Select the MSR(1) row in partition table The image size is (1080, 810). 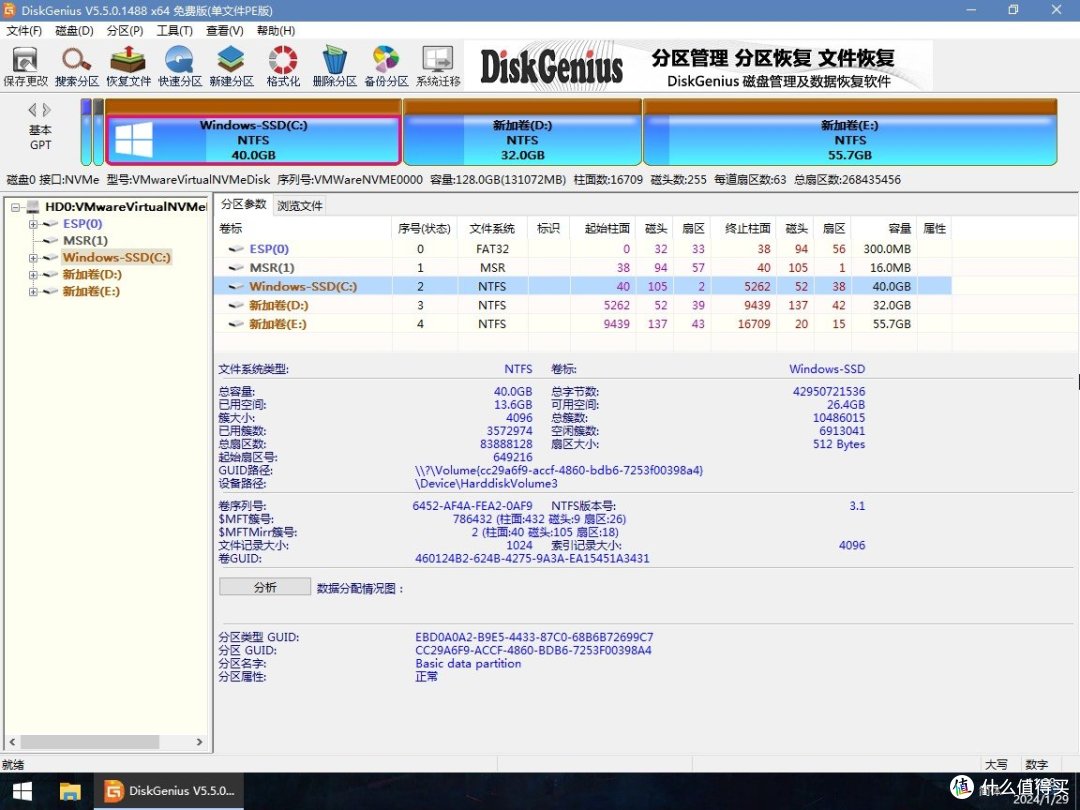tap(583, 267)
